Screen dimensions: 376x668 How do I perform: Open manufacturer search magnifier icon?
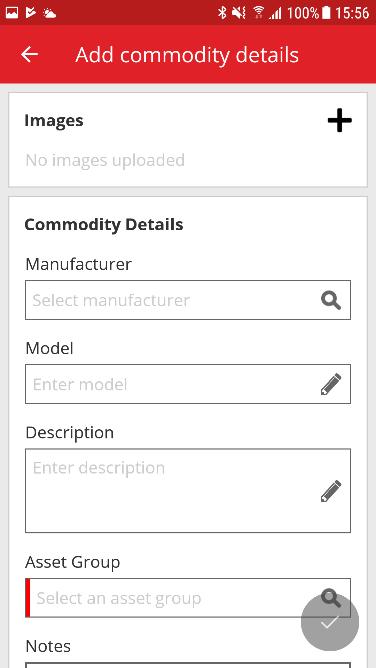coord(331,300)
